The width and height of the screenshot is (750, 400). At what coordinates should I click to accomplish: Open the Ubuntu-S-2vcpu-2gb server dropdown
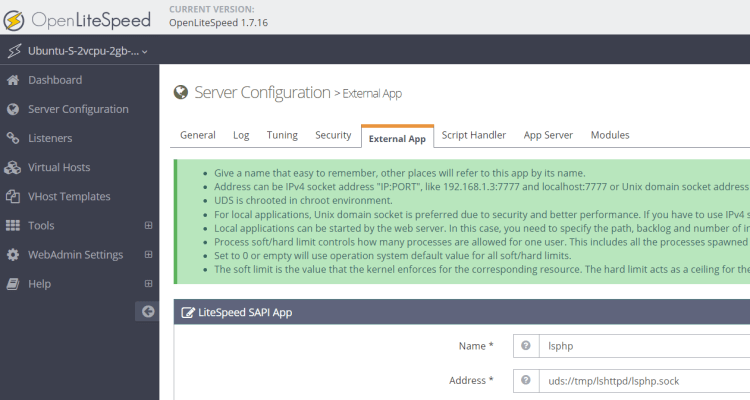pyautogui.click(x=78, y=51)
